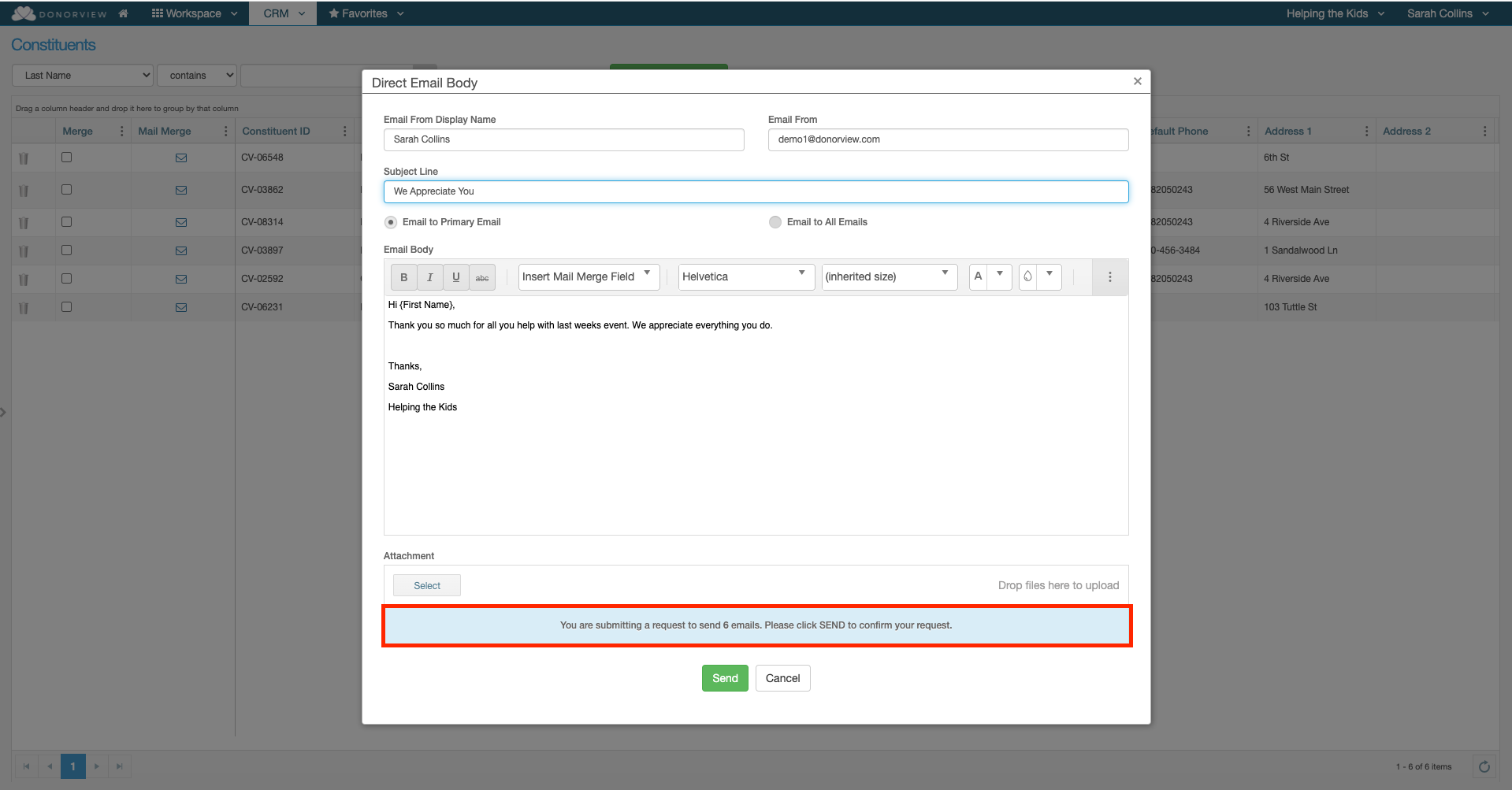Apply italic formatting to email text
Image resolution: width=1512 pixels, height=790 pixels.
pos(429,276)
